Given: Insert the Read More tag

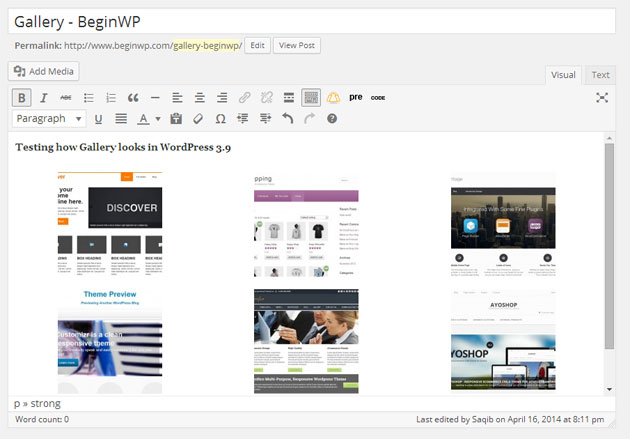Looking at the screenshot, I should coord(288,98).
